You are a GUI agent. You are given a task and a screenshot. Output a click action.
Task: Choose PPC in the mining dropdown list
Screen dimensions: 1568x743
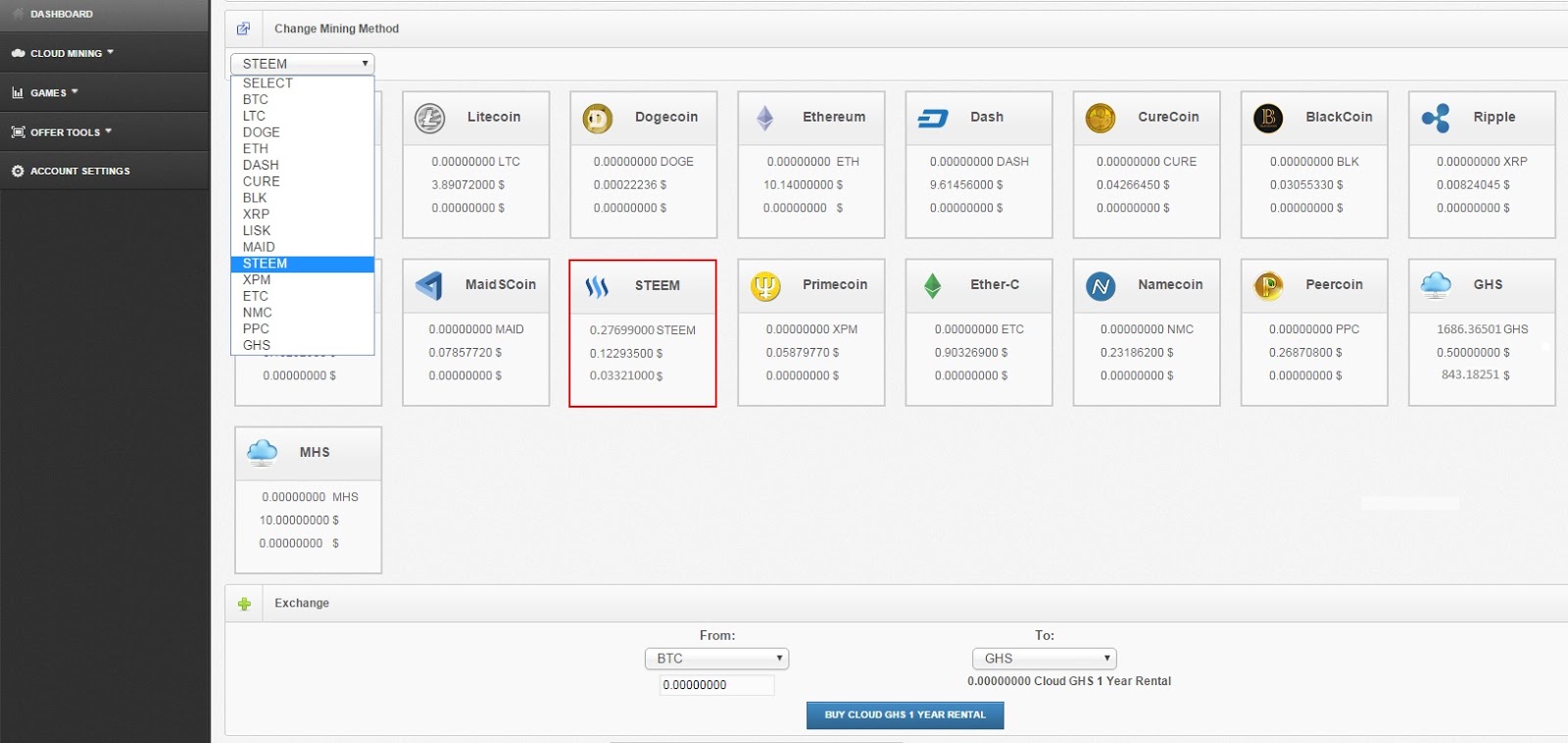pos(303,328)
